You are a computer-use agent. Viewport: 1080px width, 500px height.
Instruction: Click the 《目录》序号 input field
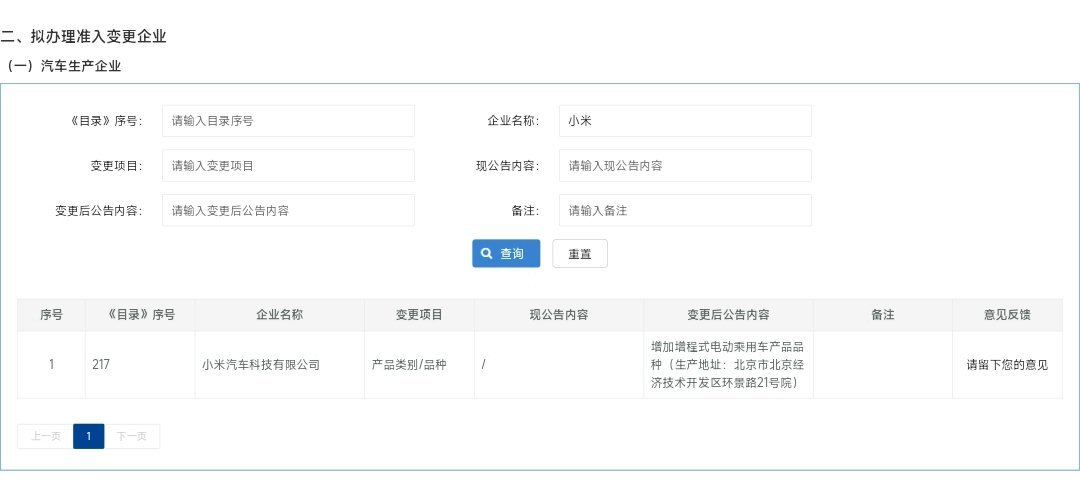[x=288, y=121]
